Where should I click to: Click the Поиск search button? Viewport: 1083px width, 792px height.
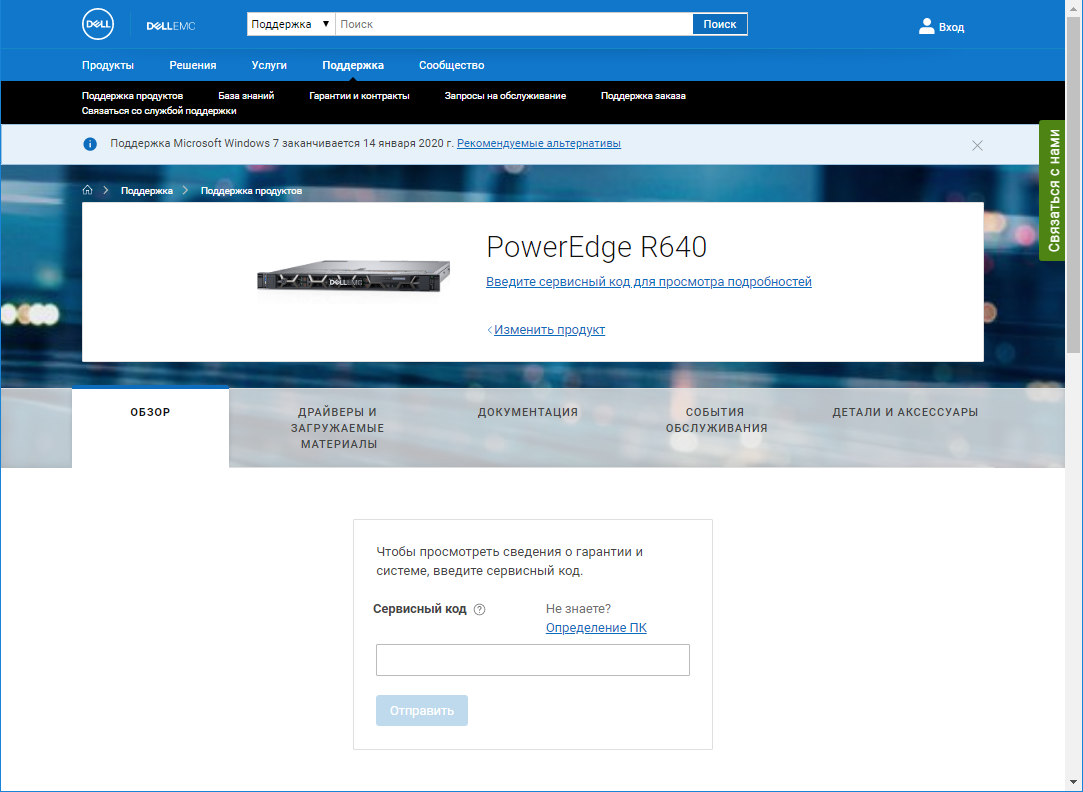(x=720, y=24)
